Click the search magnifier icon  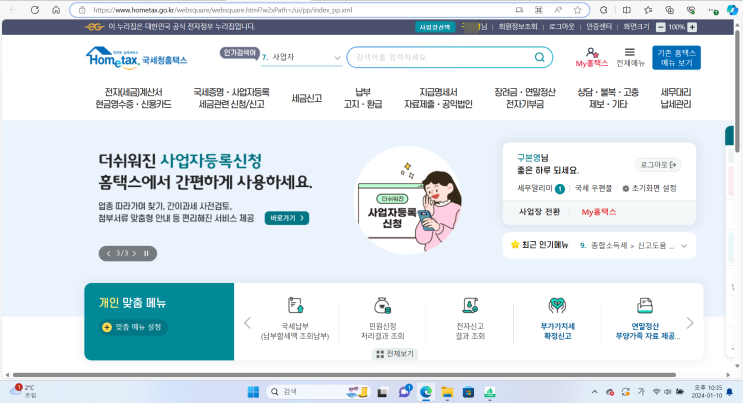539,57
